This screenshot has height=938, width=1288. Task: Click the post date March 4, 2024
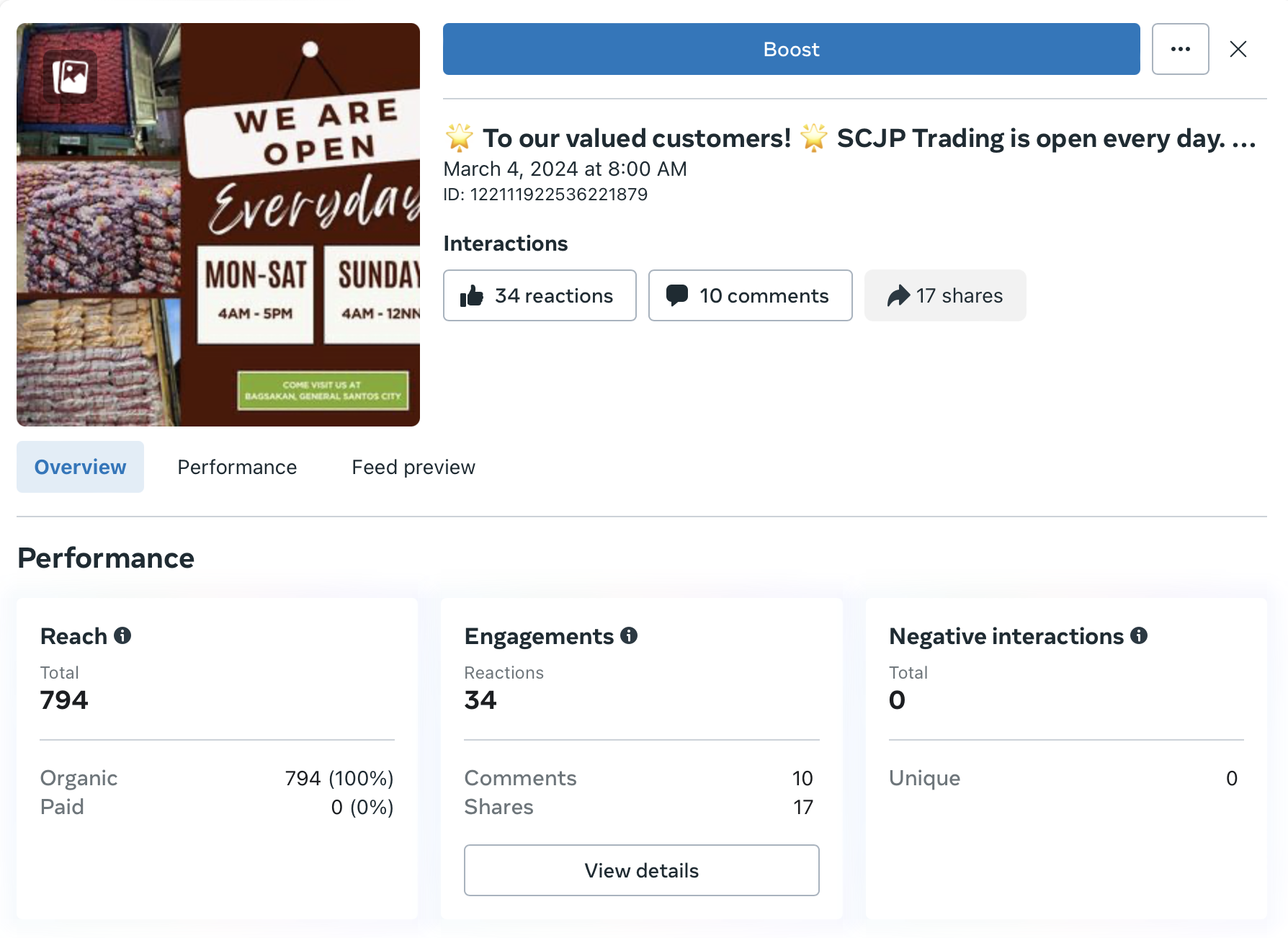point(565,169)
